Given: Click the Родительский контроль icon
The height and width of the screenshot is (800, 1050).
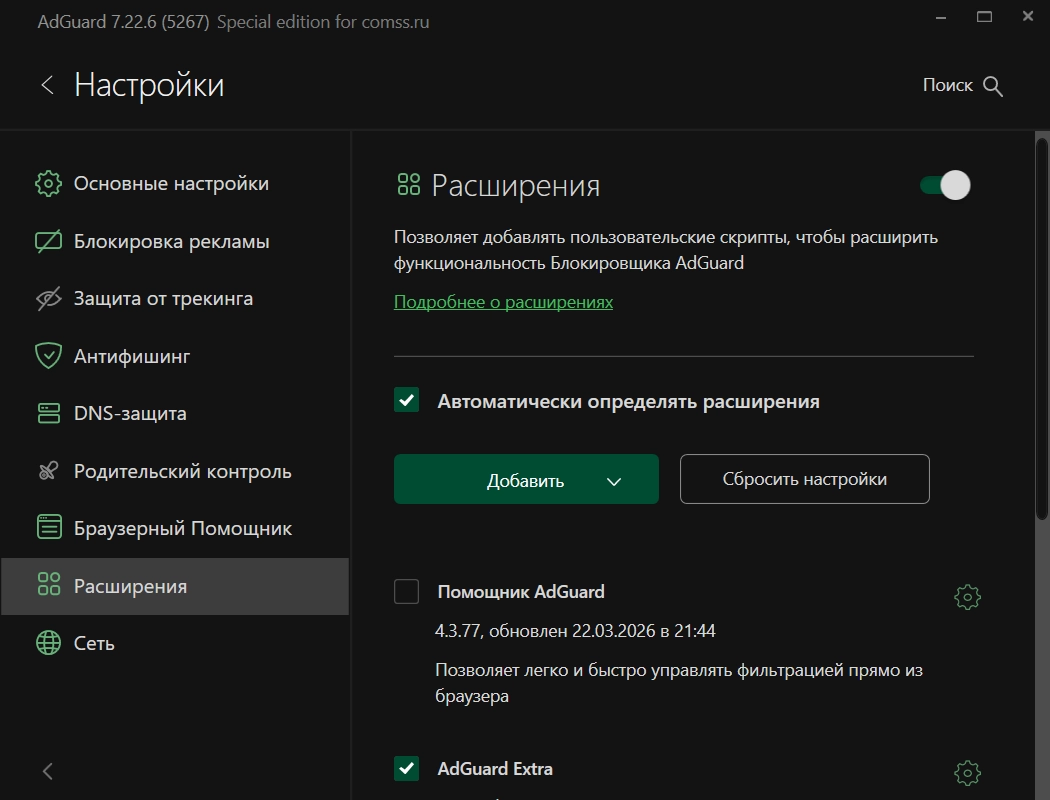Looking at the screenshot, I should point(48,472).
